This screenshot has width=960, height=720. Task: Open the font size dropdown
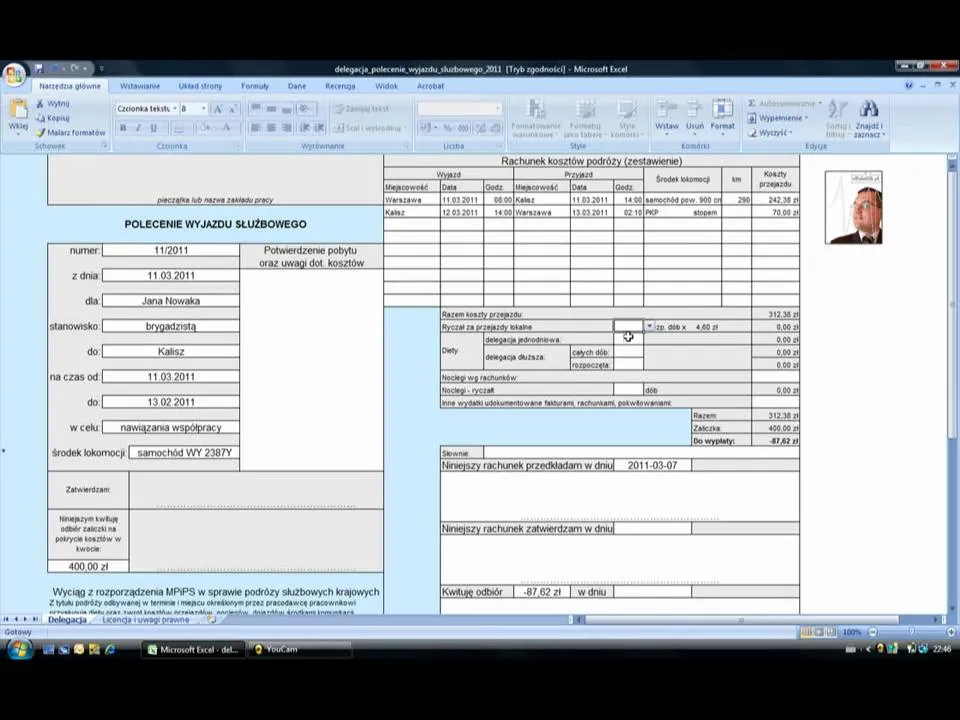tap(203, 108)
